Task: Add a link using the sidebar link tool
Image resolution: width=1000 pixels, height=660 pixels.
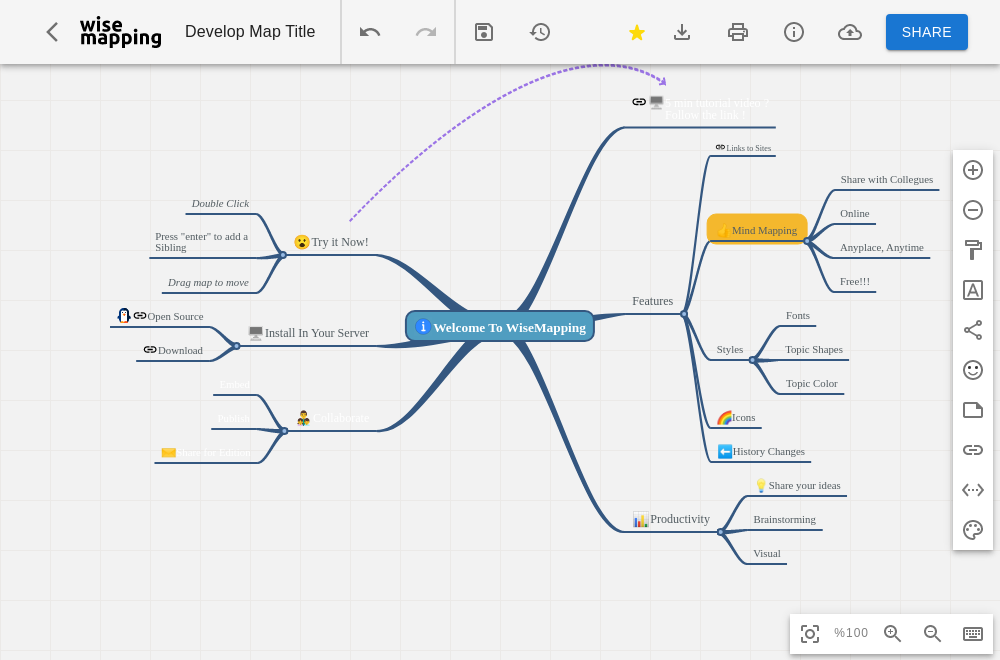Action: 973,450
